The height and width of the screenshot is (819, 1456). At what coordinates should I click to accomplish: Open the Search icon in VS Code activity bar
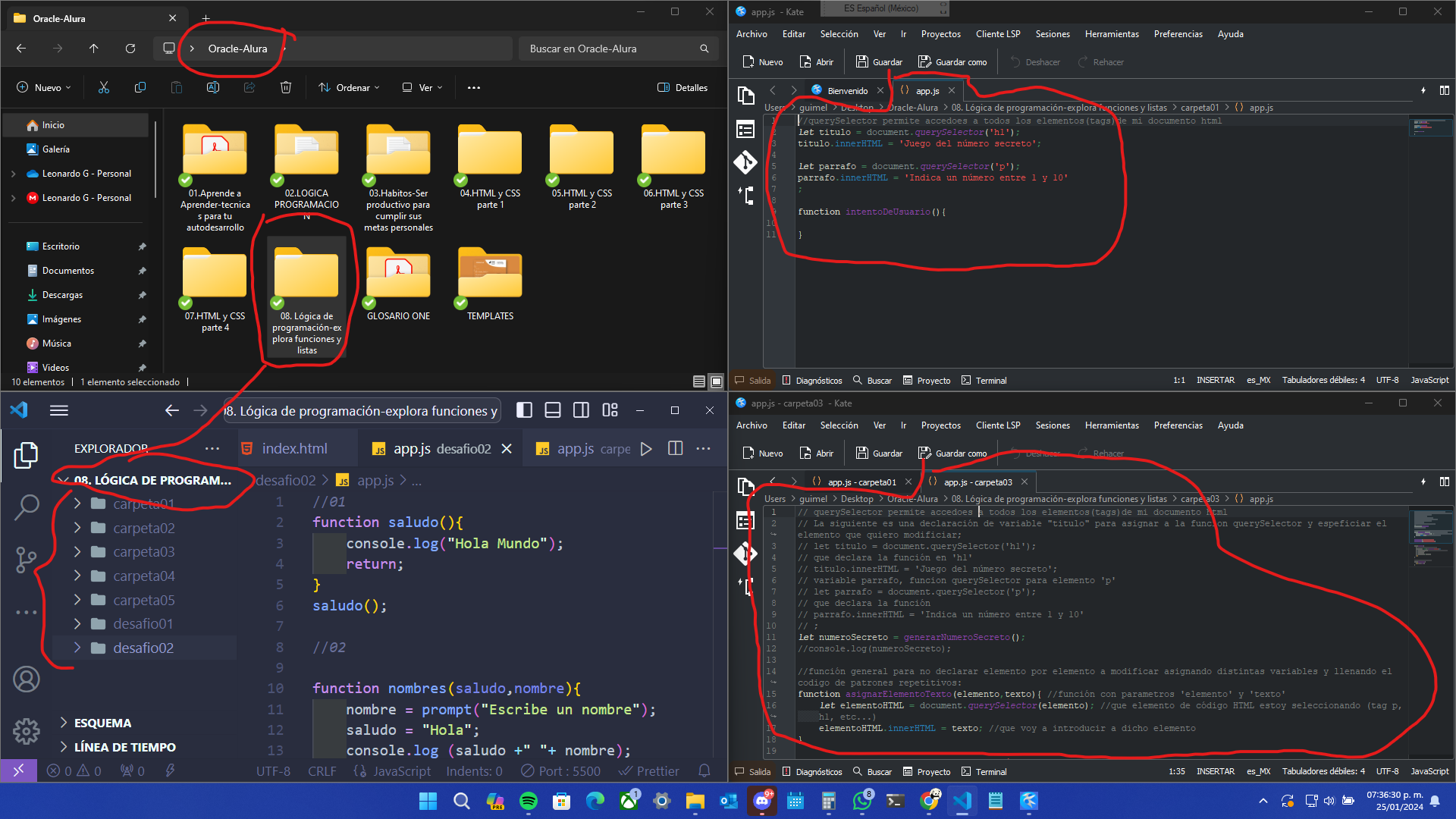coord(26,507)
